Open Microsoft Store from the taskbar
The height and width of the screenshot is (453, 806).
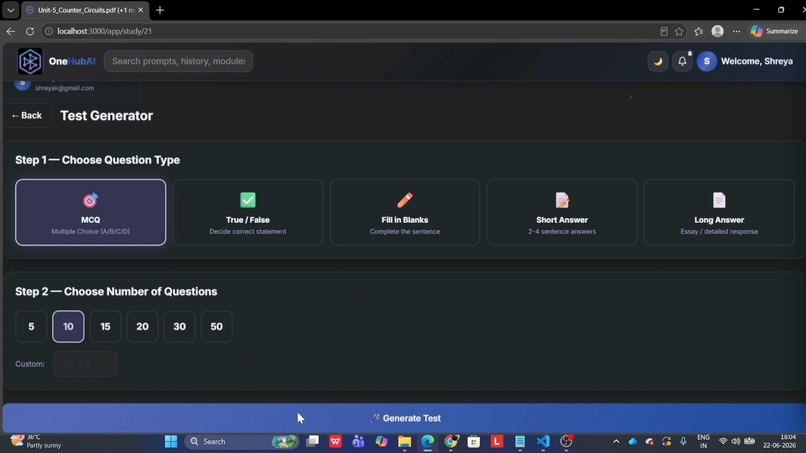pos(474,441)
